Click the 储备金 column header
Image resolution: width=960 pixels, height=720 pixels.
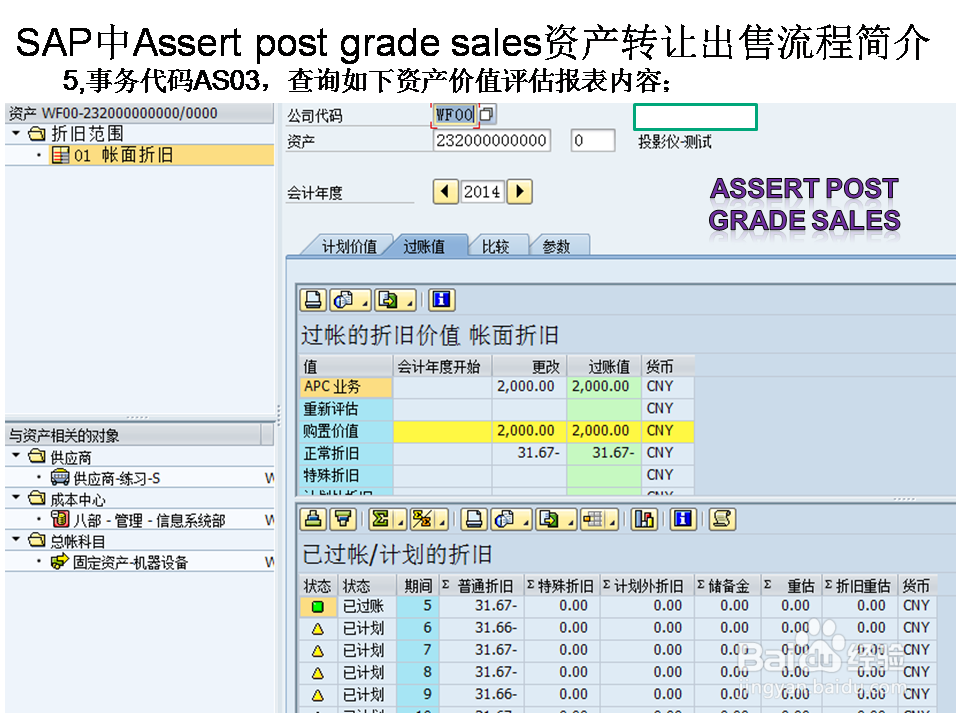coord(727,586)
